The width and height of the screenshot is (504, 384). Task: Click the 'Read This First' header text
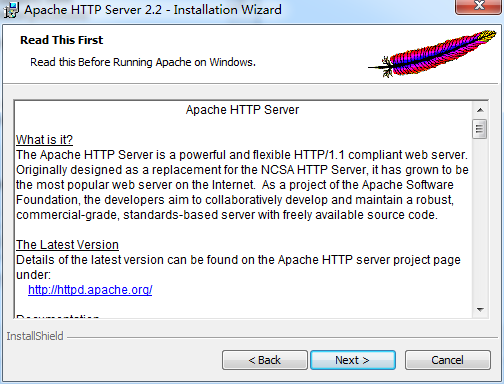[62, 40]
